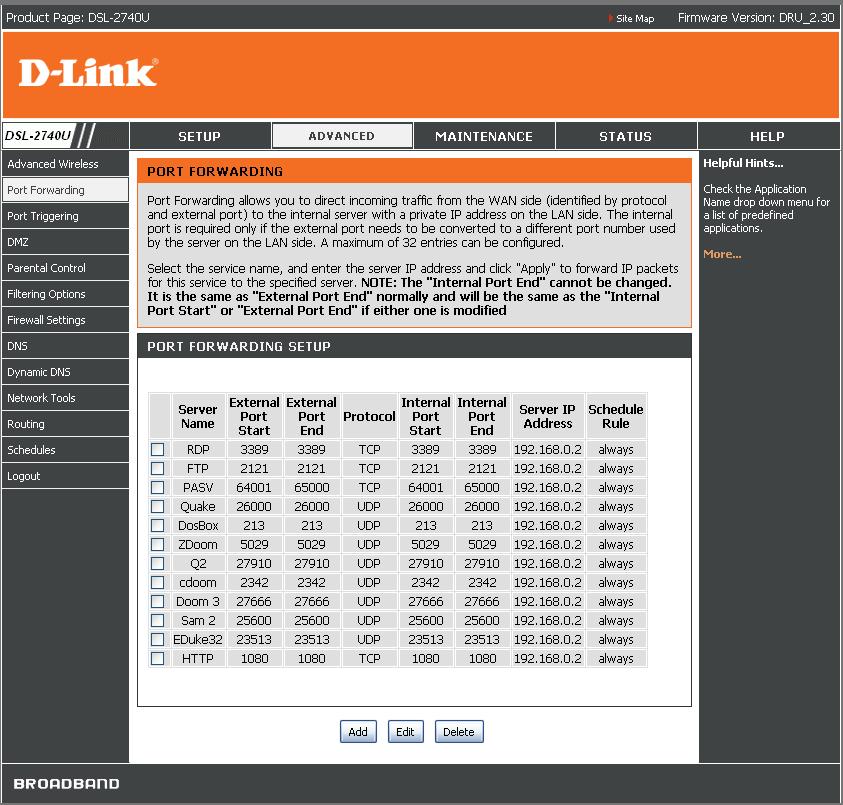Click the Edit button
The height and width of the screenshot is (805, 843).
pyautogui.click(x=405, y=732)
